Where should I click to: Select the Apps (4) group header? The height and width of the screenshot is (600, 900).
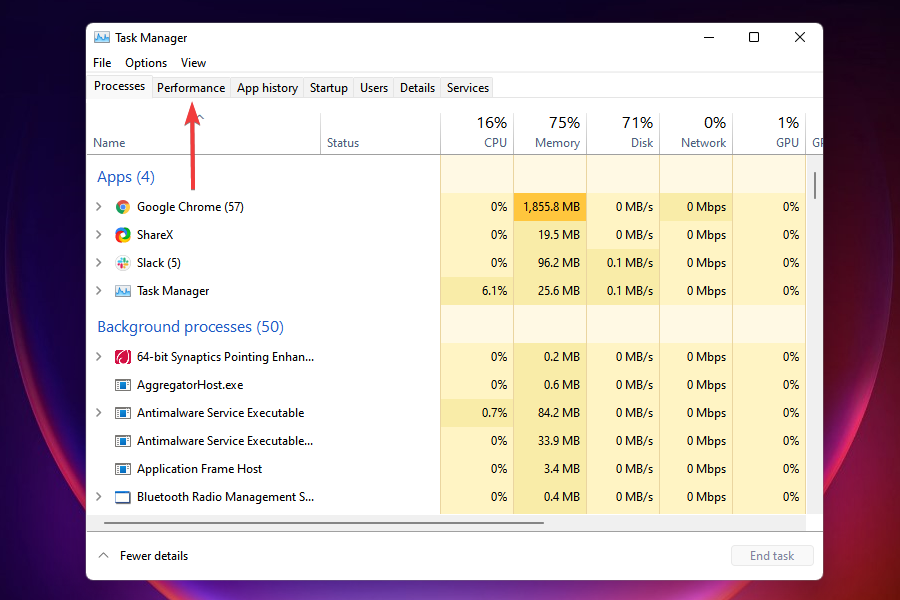(126, 177)
